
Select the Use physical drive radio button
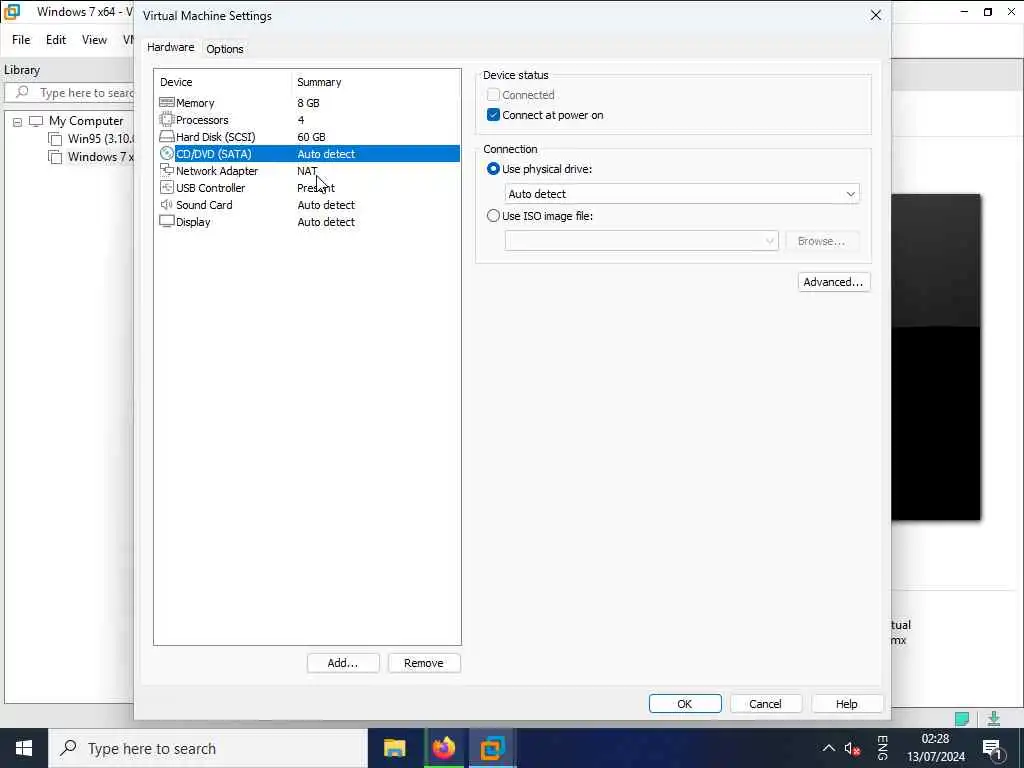coord(493,168)
